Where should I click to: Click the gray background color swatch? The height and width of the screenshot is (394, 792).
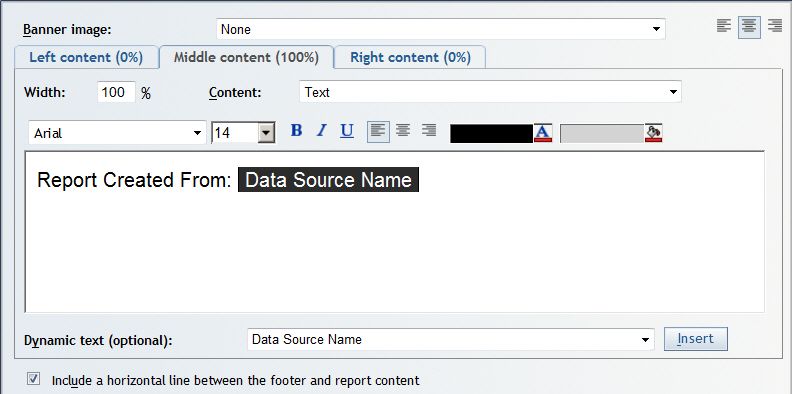(602, 134)
